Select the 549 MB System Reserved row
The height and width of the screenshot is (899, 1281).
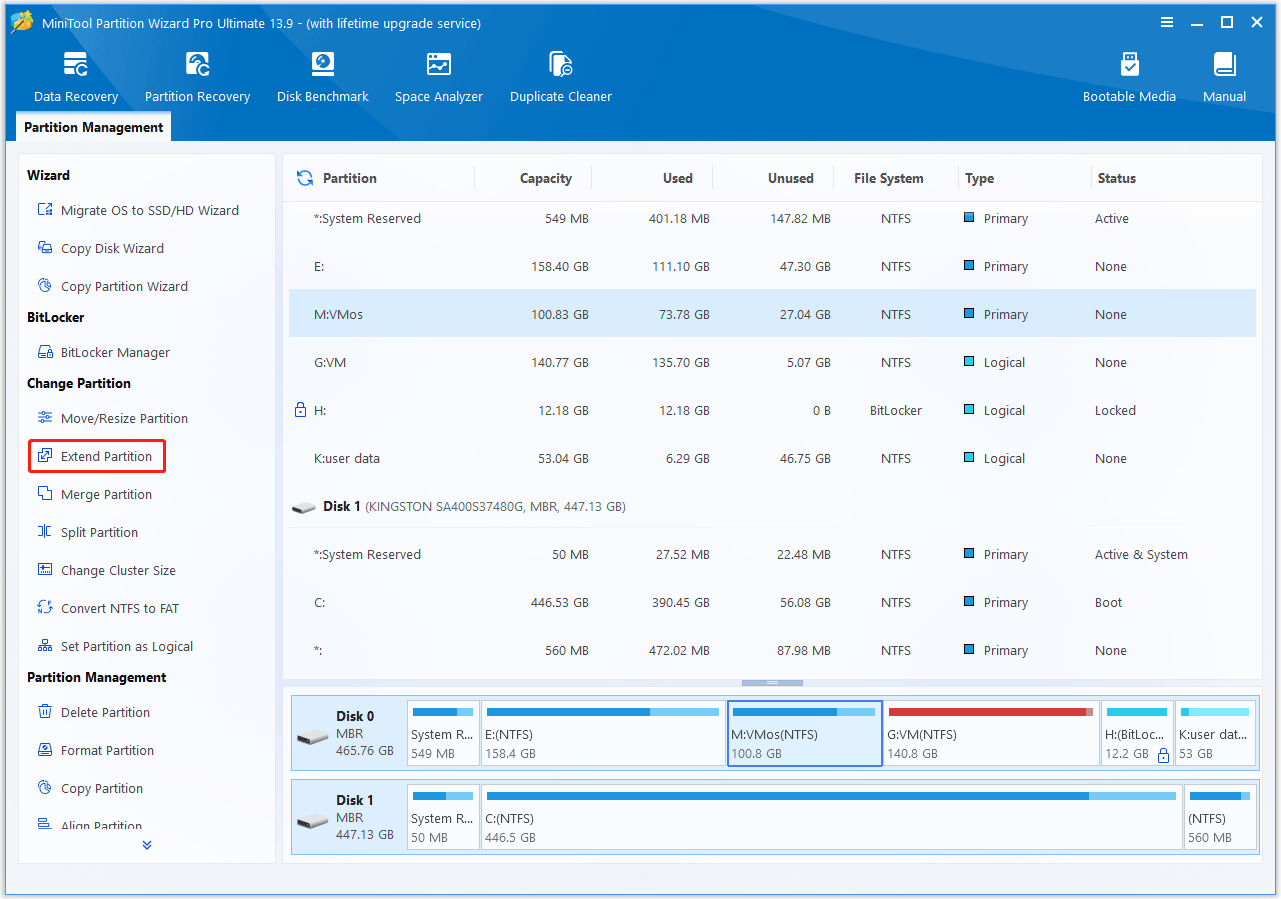click(772, 218)
